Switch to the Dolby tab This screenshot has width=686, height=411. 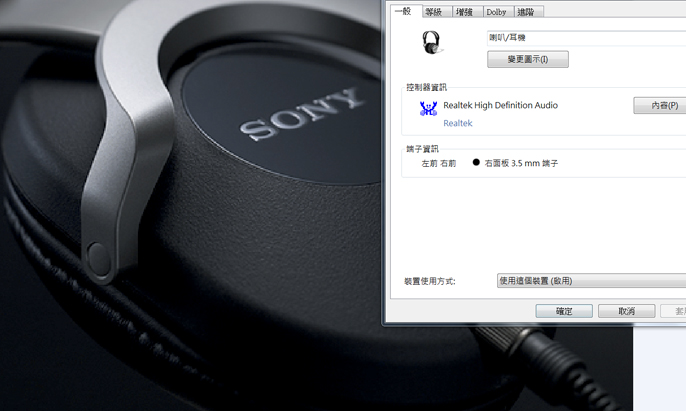[x=498, y=12]
